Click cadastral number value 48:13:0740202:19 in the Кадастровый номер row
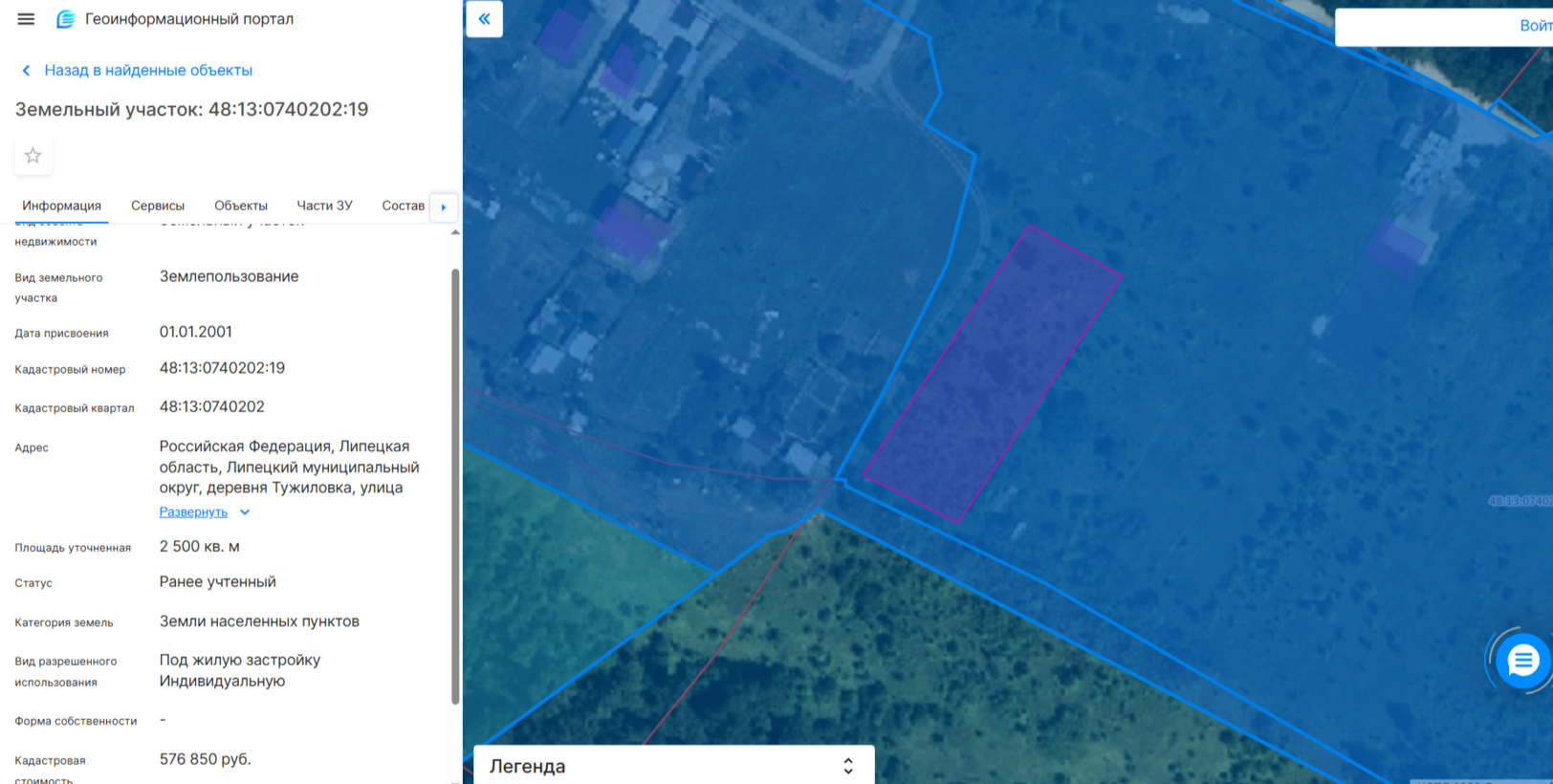Viewport: 1553px width, 784px height. coord(222,368)
